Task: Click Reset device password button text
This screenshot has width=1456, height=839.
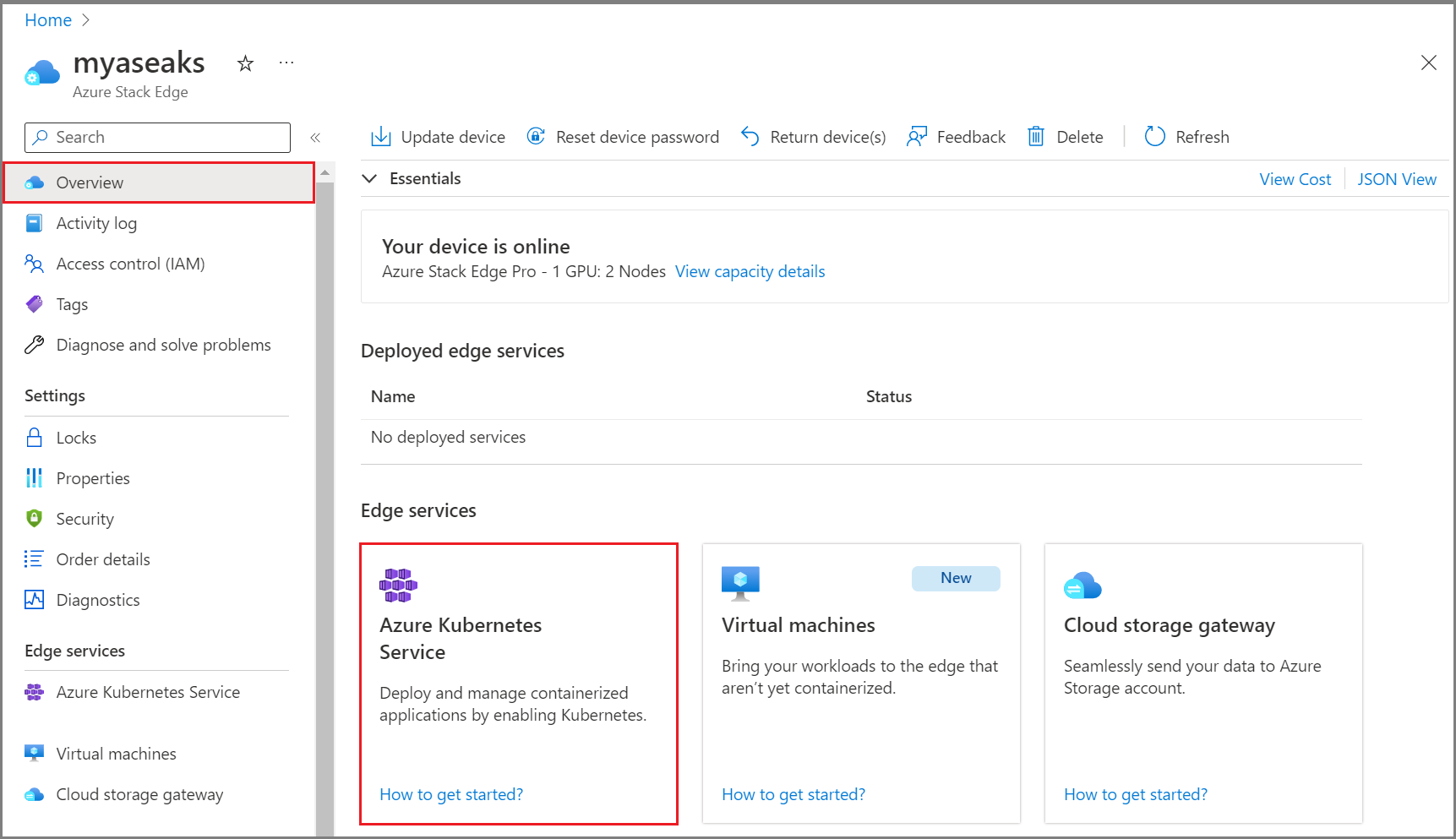Action: pyautogui.click(x=637, y=137)
